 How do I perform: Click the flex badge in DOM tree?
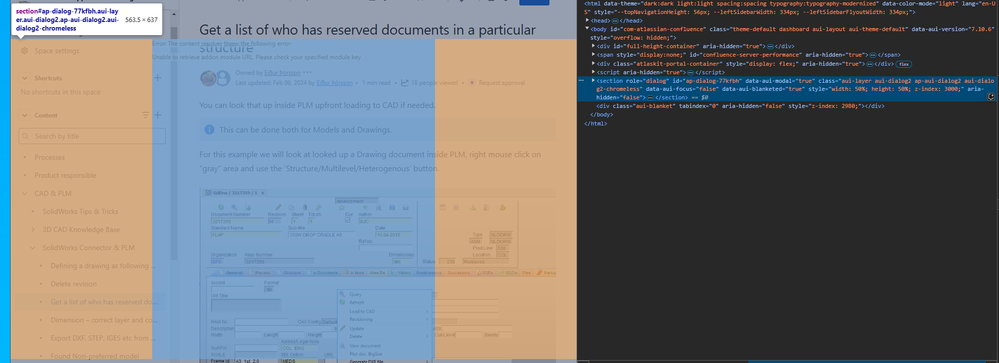pos(903,64)
